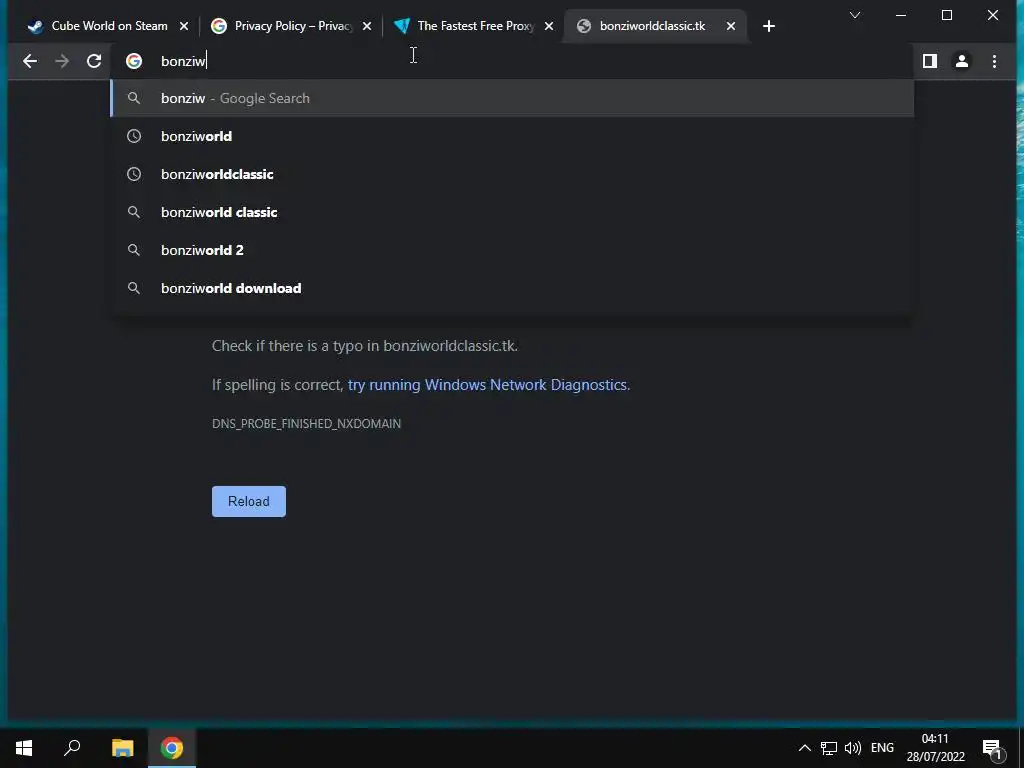Click the magnifier icon beside 'bonziworld classic'
This screenshot has height=768, width=1024.
(x=134, y=212)
